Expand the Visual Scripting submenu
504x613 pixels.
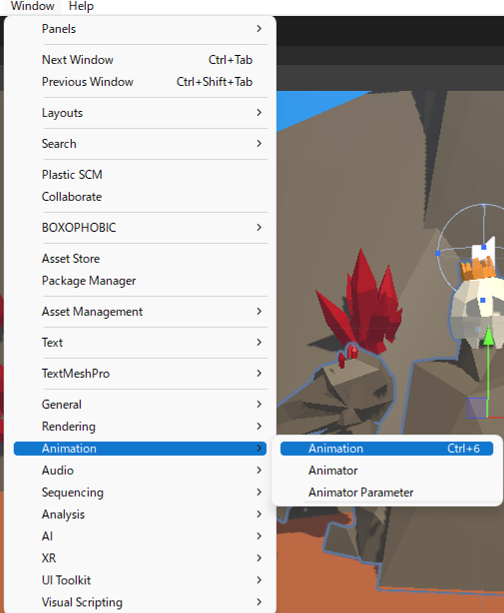[140, 602]
